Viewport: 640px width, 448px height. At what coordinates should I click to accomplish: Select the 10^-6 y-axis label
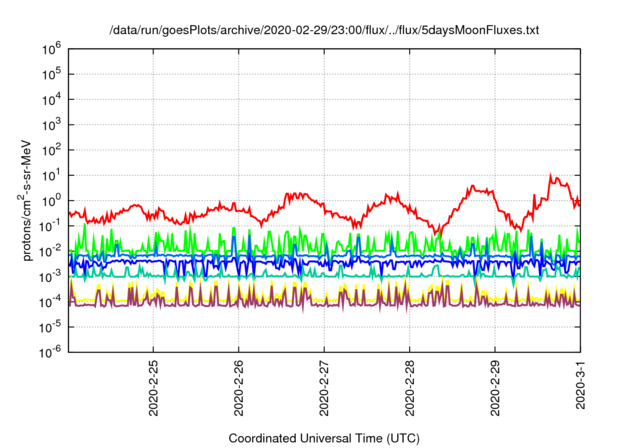pyautogui.click(x=51, y=353)
